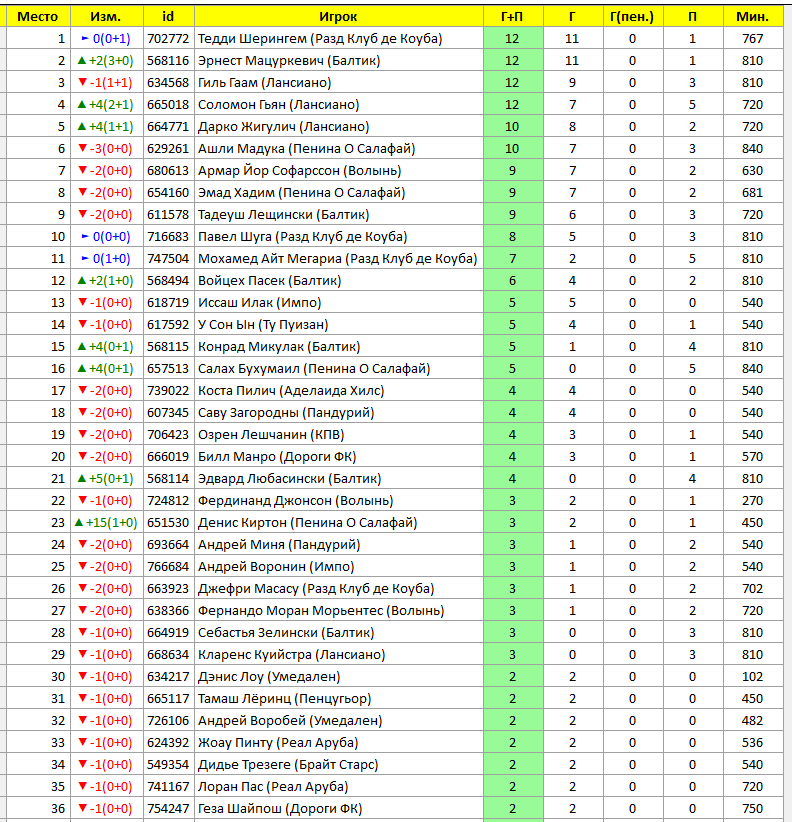
Task: Click the cell Эрнест Мацуркевич (Балтик)
Action: point(339,60)
